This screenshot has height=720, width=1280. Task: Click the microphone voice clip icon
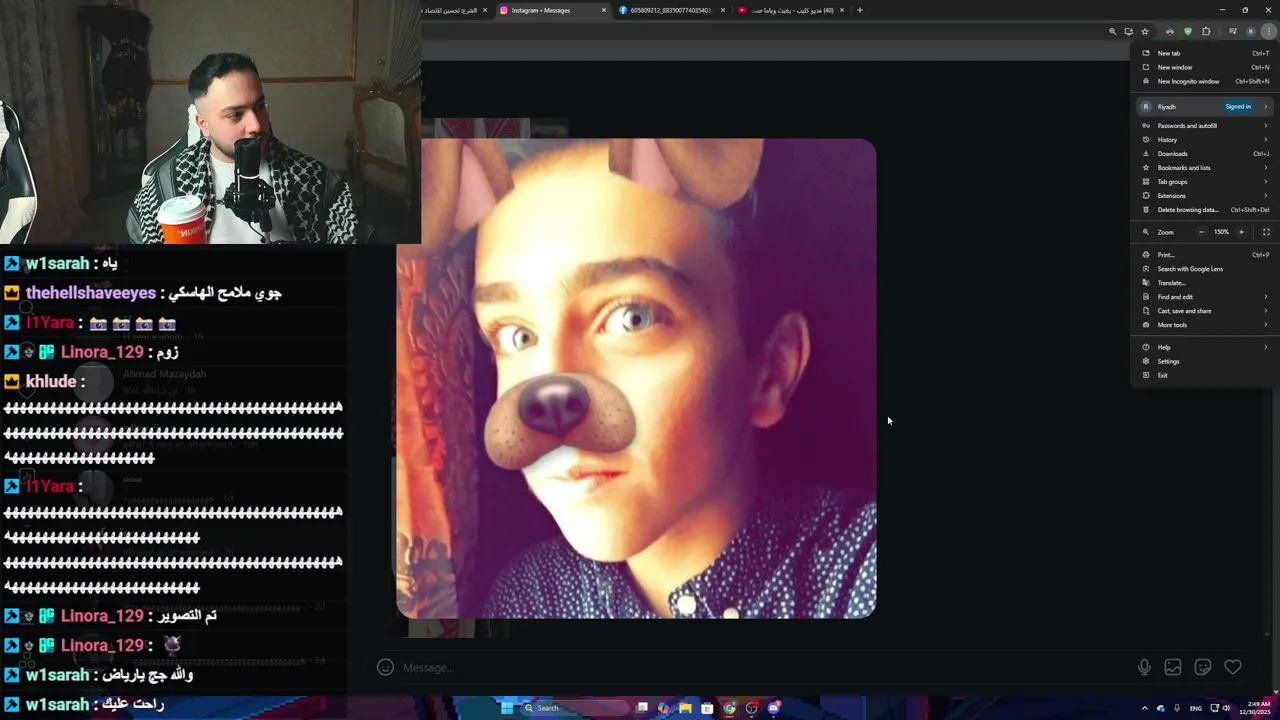point(1144,667)
